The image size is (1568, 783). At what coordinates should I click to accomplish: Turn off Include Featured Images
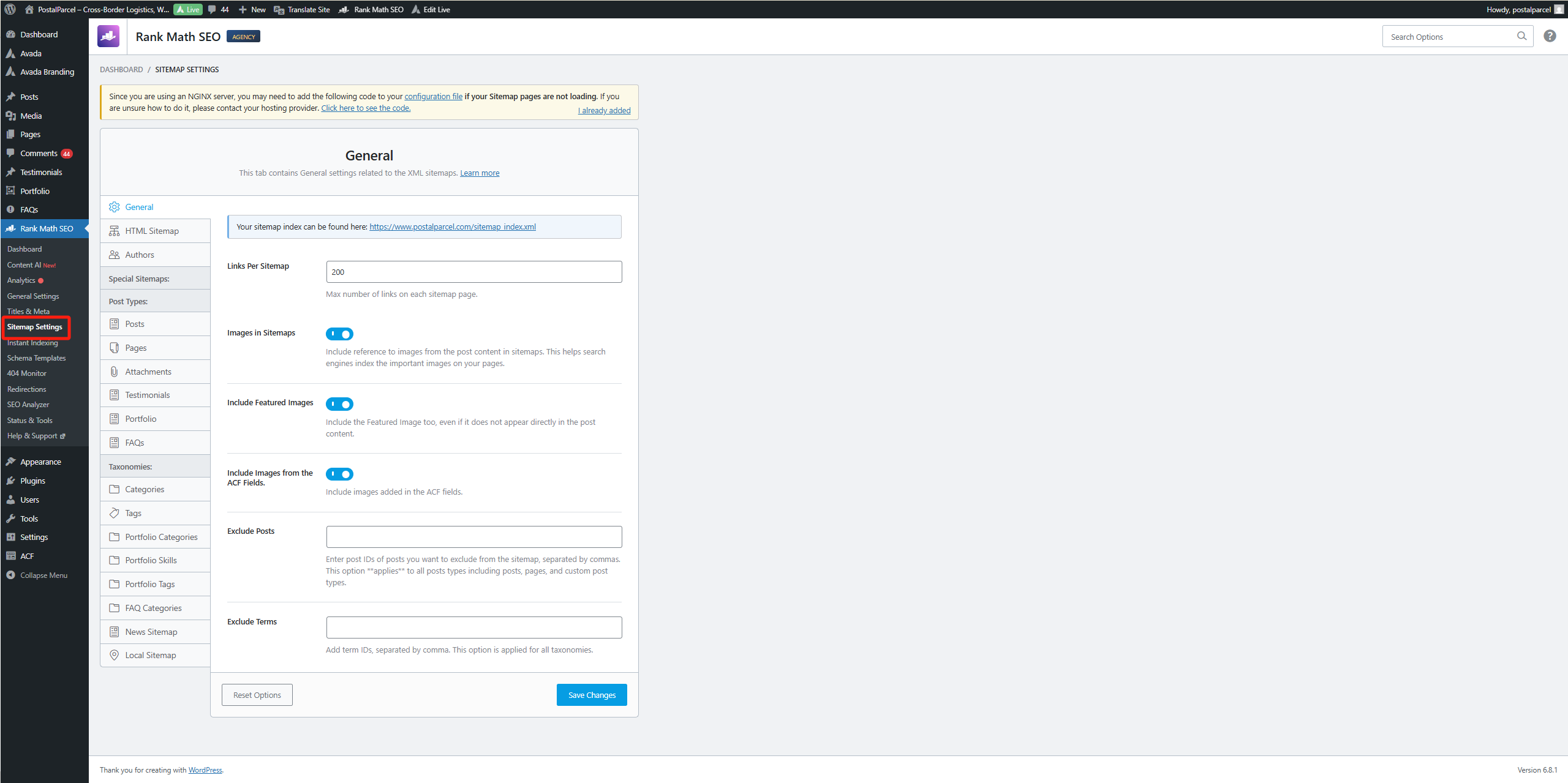339,404
